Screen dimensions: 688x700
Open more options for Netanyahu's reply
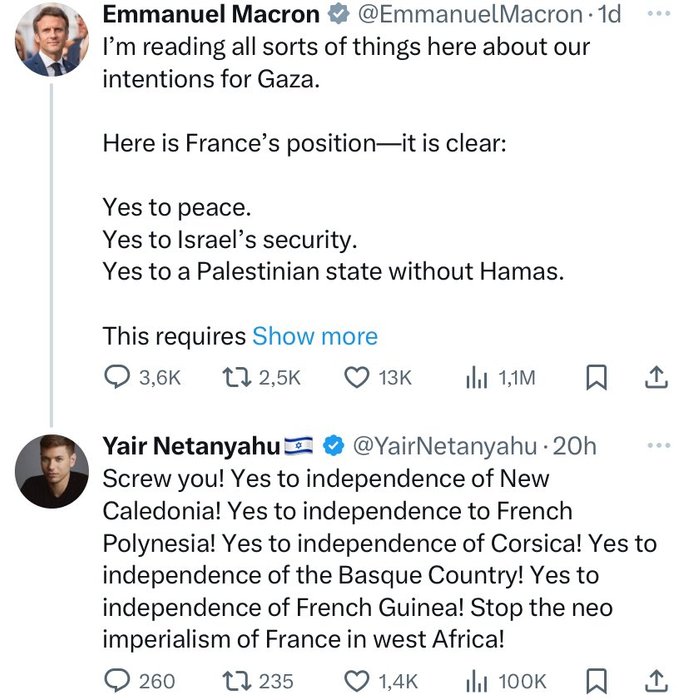659,445
